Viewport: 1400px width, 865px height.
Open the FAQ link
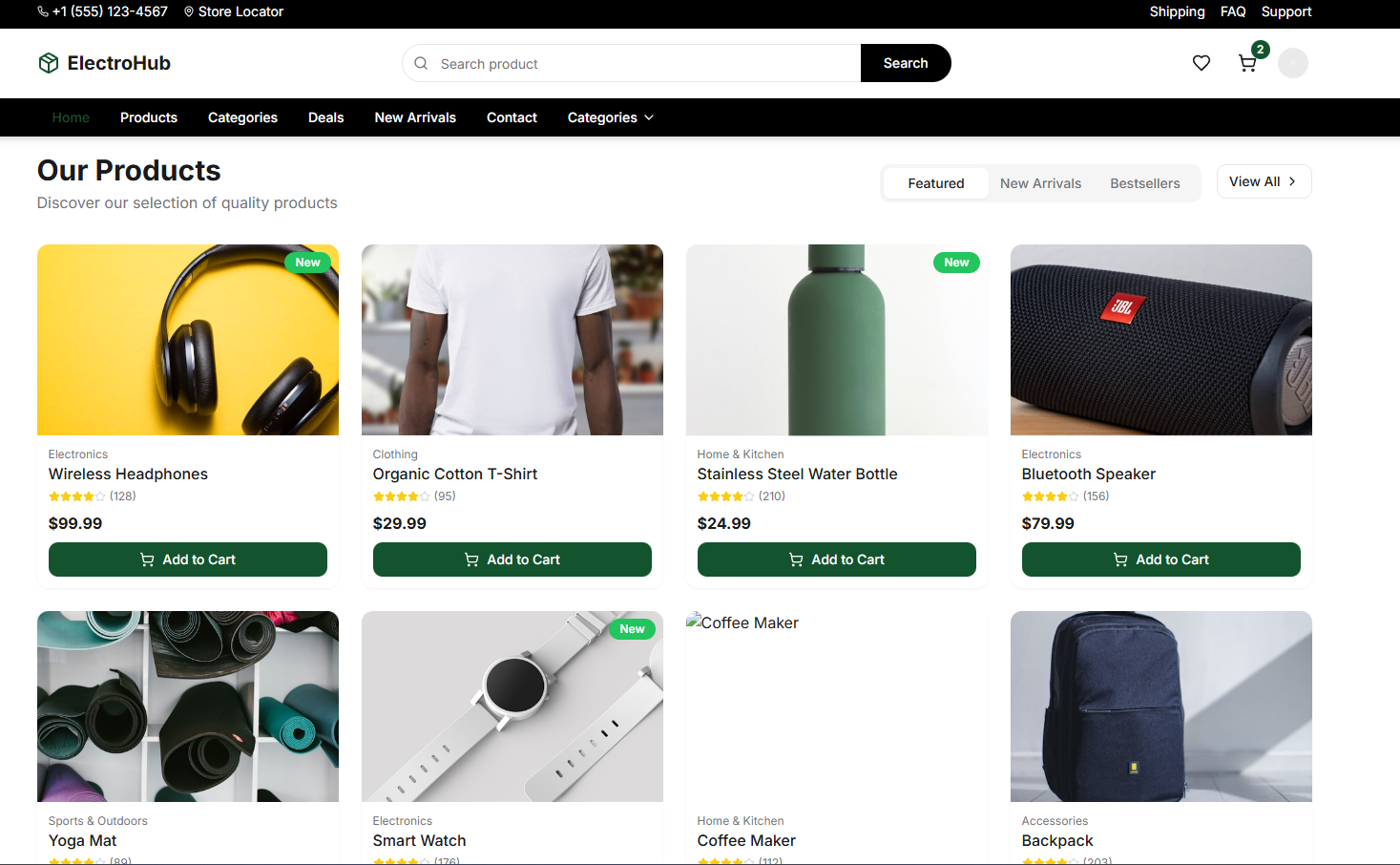1233,11
